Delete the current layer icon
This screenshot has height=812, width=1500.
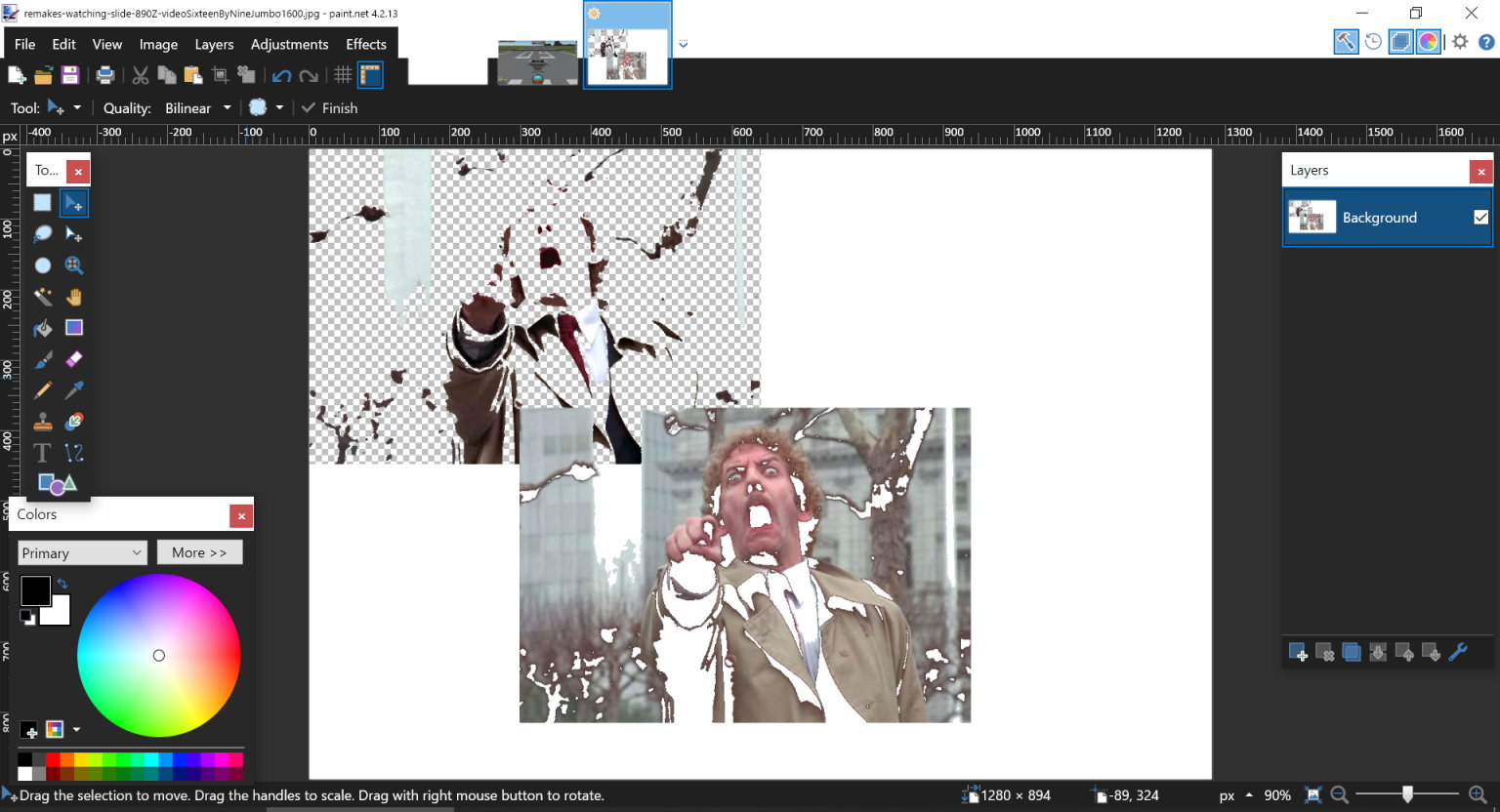click(1324, 652)
